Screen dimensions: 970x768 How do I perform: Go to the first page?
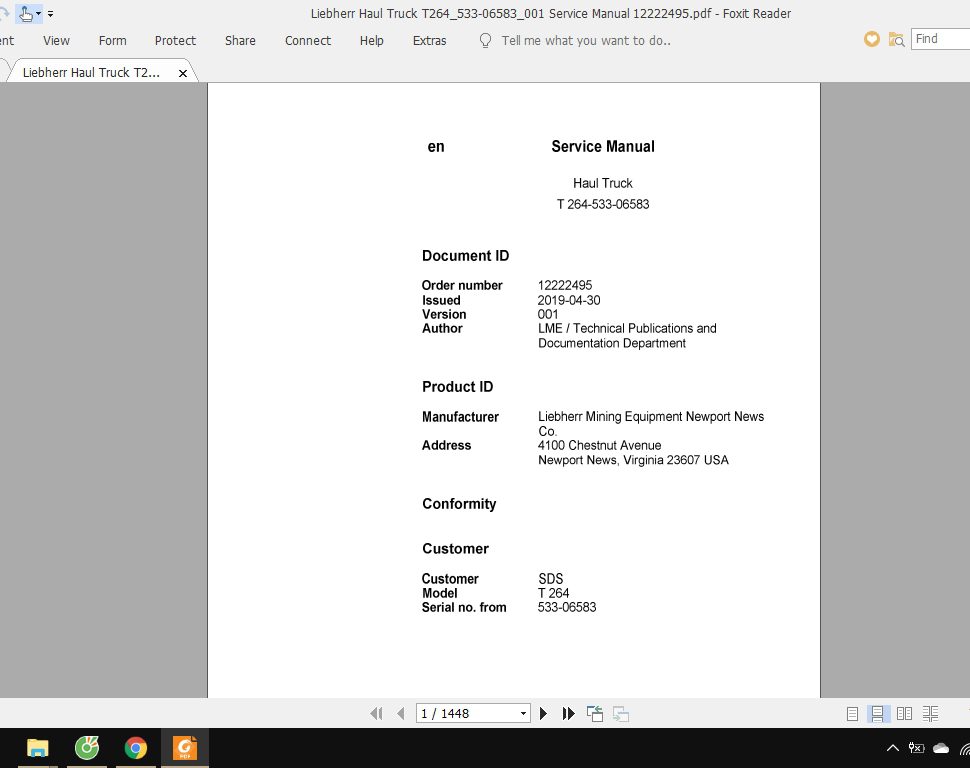376,714
